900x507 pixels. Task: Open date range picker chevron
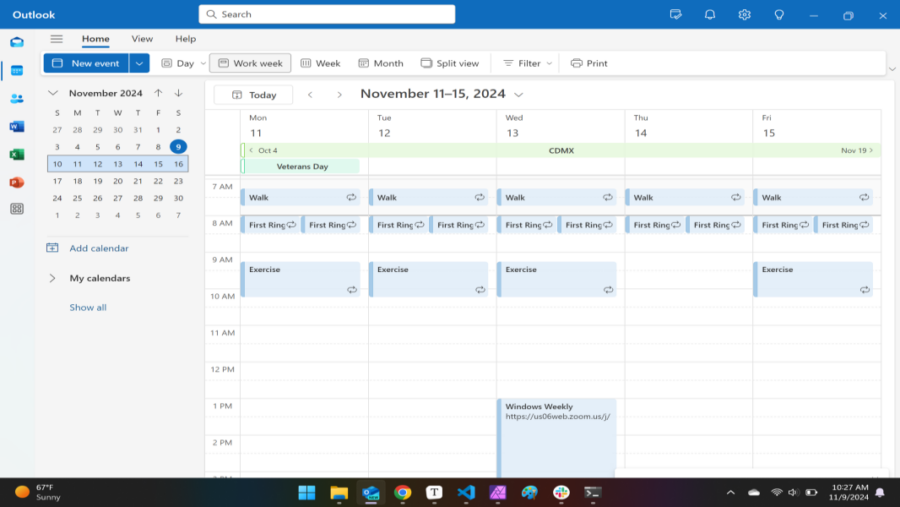[519, 95]
